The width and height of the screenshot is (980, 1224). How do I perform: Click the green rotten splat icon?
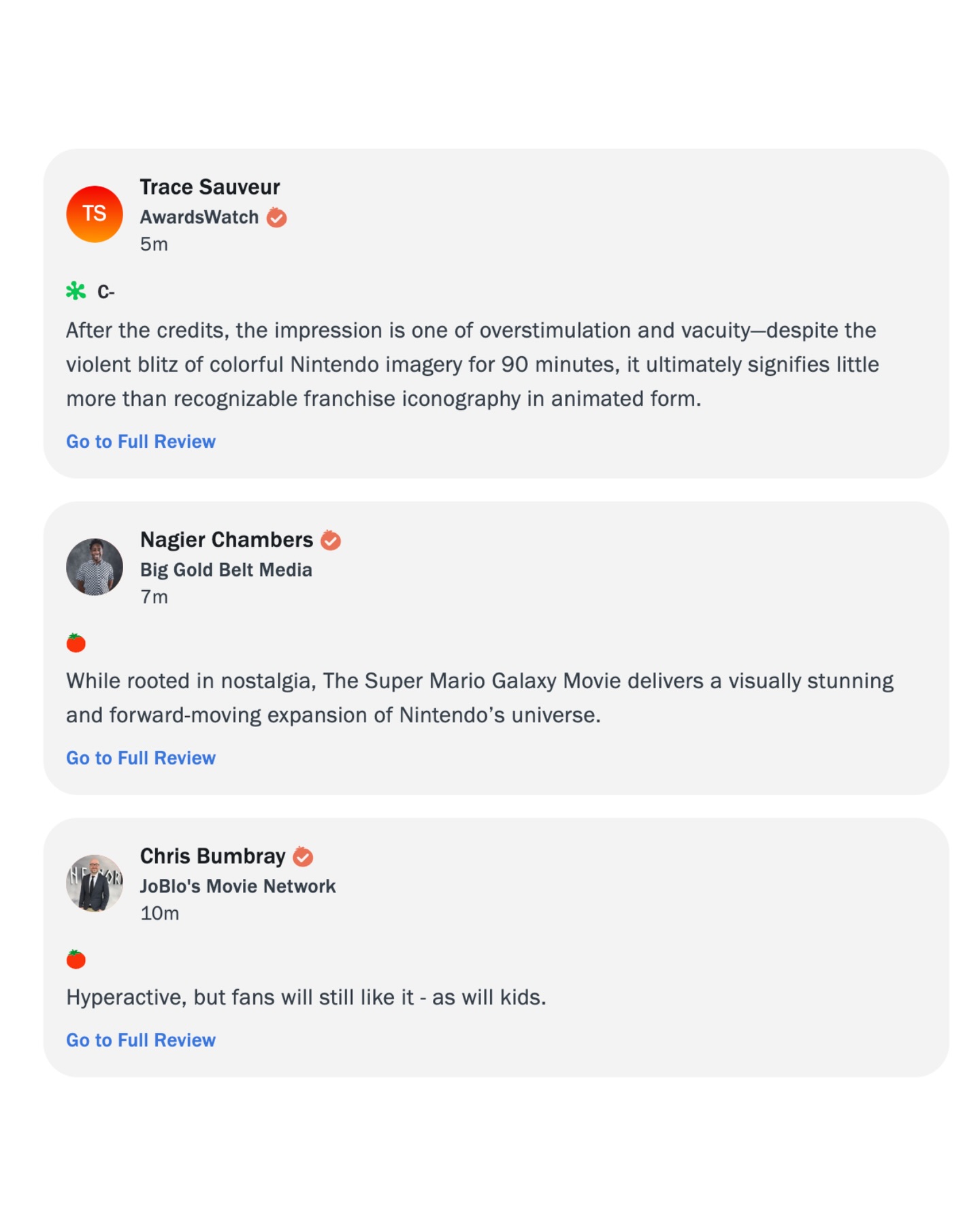click(76, 291)
